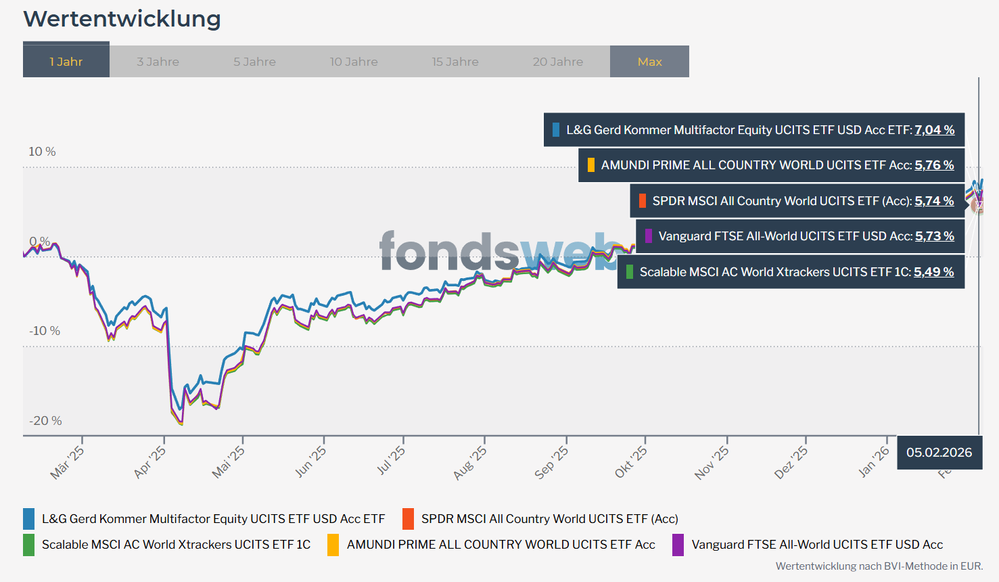Click green color marker in Scalable tooltip
999x582 pixels.
click(629, 272)
